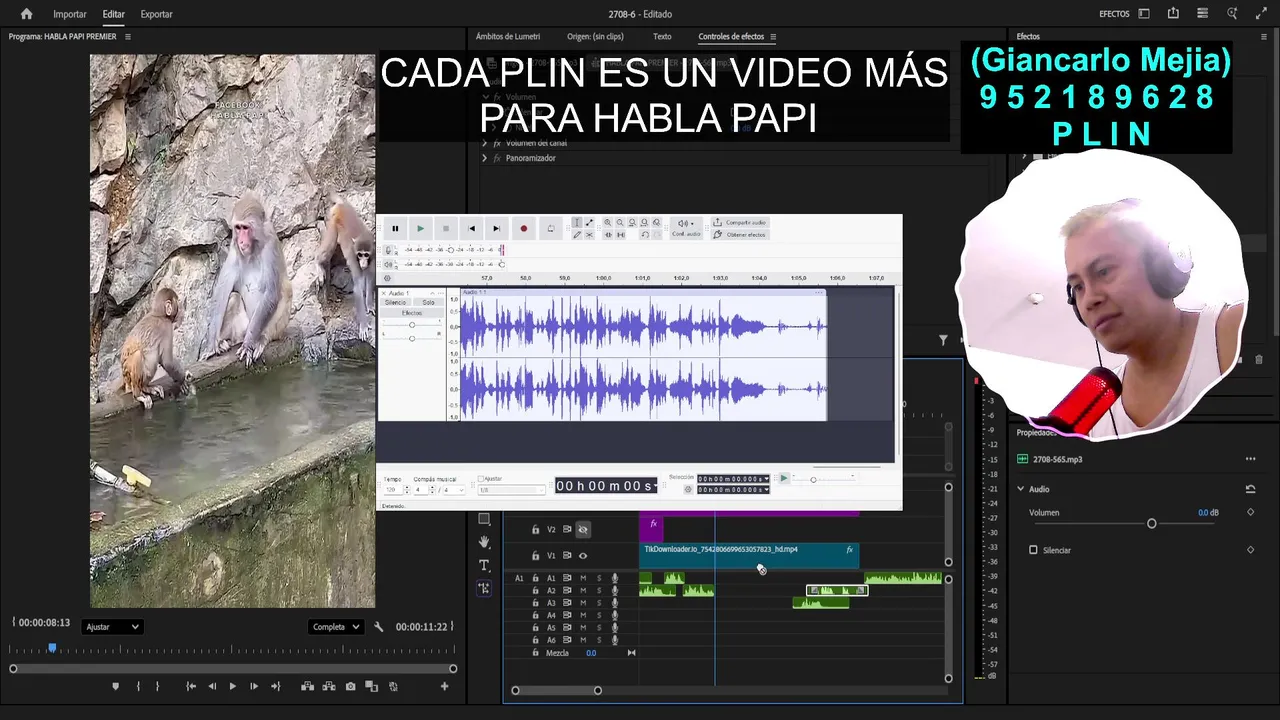This screenshot has height=720, width=1280.
Task: Toggle loop playback in Audacity
Action: click(x=550, y=229)
